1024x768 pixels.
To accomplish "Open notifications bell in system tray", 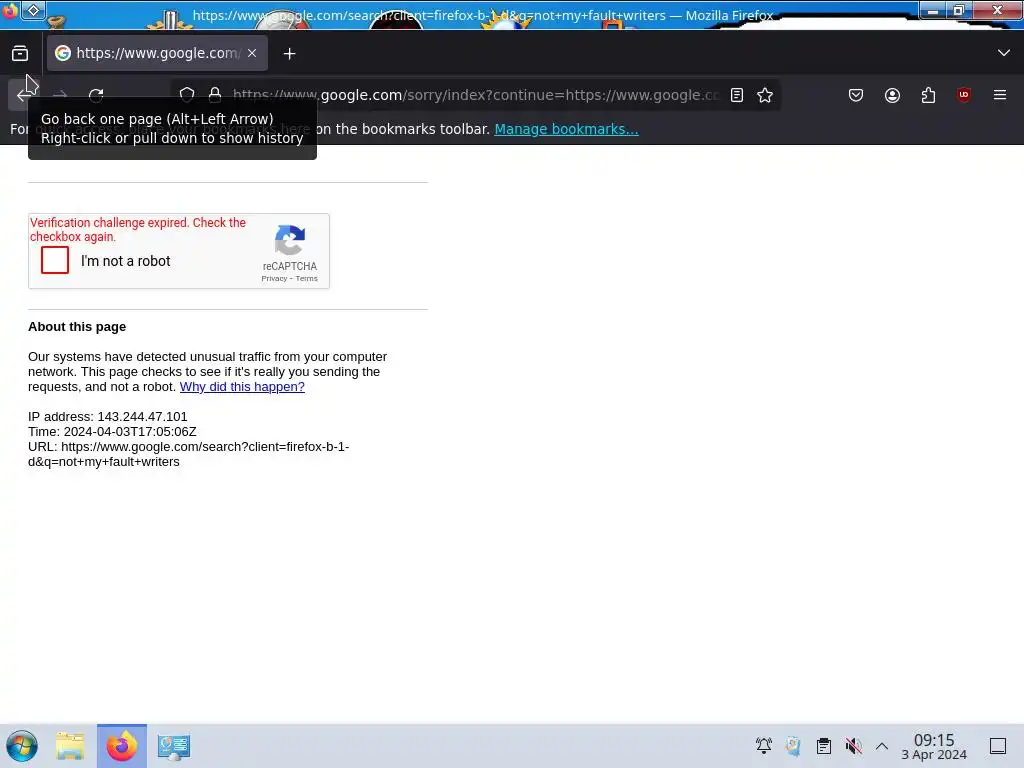I will (x=763, y=746).
